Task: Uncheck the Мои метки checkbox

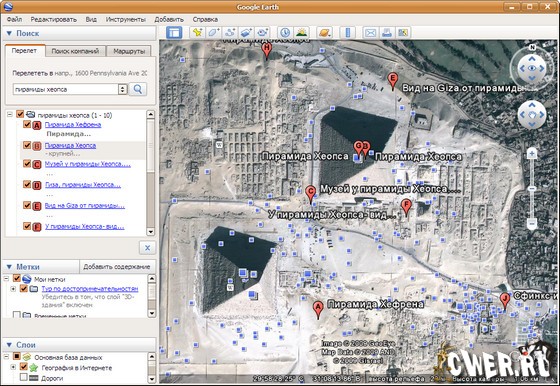Action: tap(16, 278)
